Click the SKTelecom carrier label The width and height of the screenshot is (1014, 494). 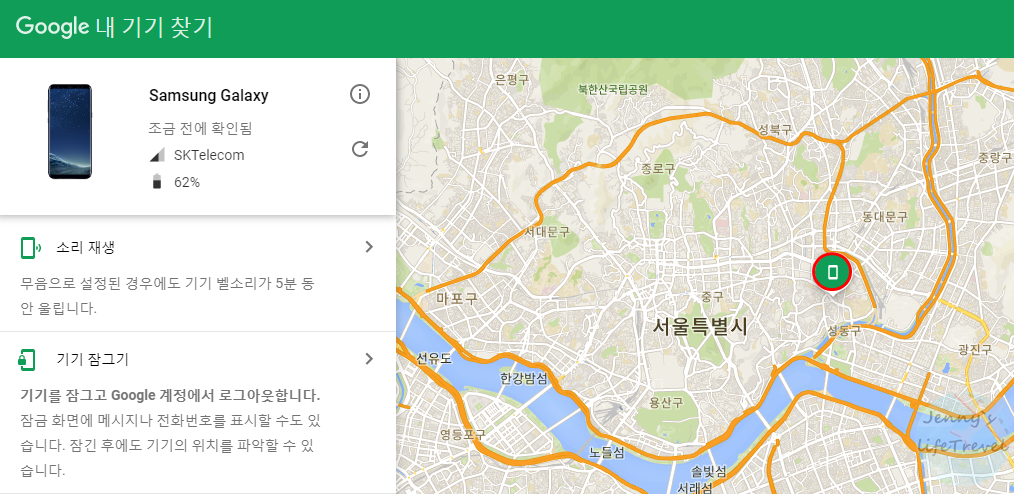pos(209,155)
